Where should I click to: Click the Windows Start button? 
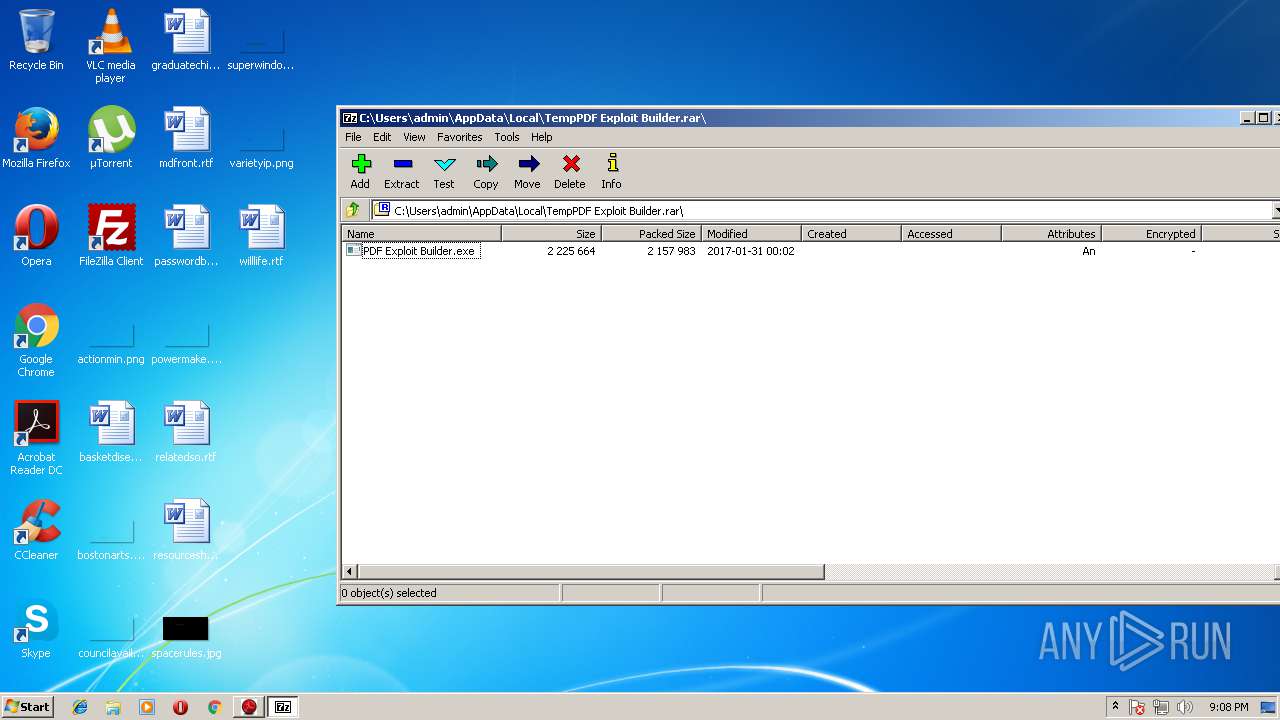[x=28, y=707]
